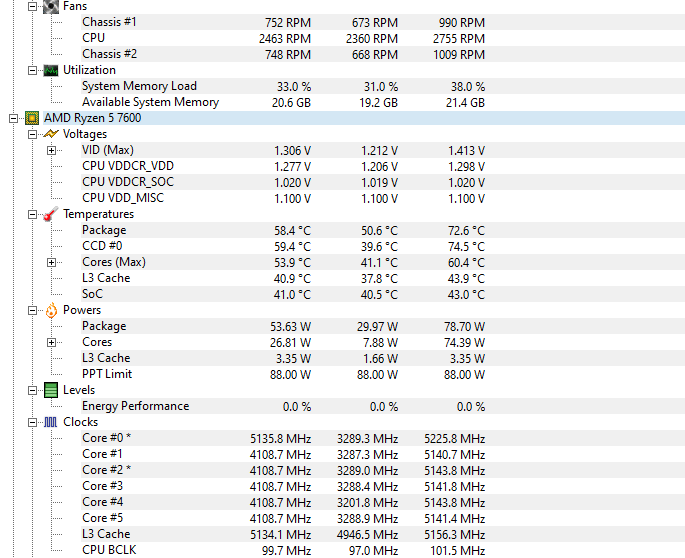The image size is (685, 558).
Task: Collapse the Fans group
Action: (32, 7)
